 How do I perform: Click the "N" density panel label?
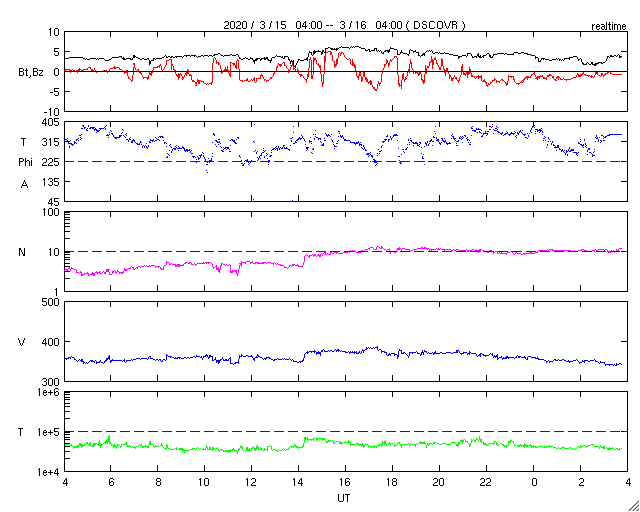pos(22,252)
